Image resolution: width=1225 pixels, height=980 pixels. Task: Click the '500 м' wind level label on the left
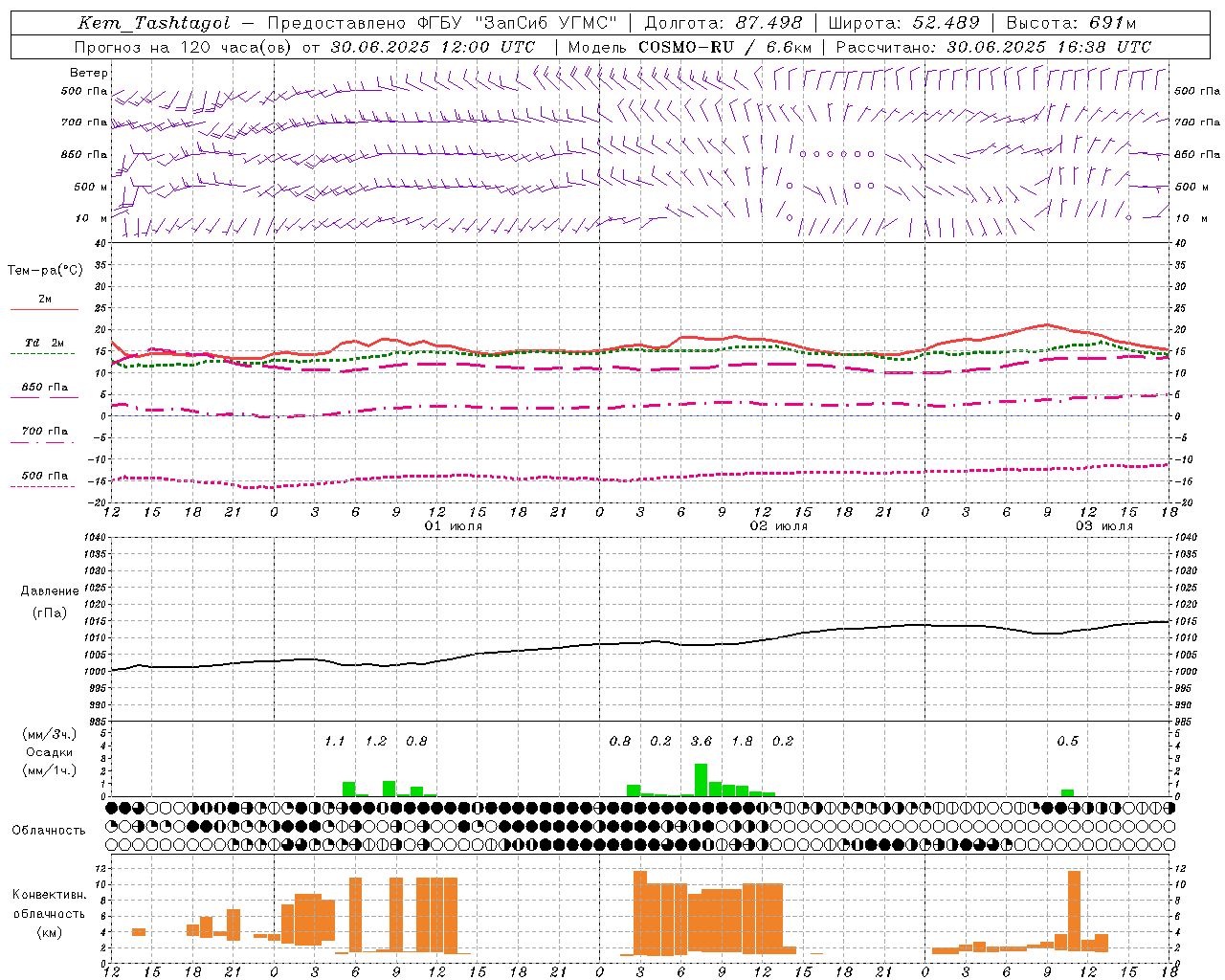(92, 188)
